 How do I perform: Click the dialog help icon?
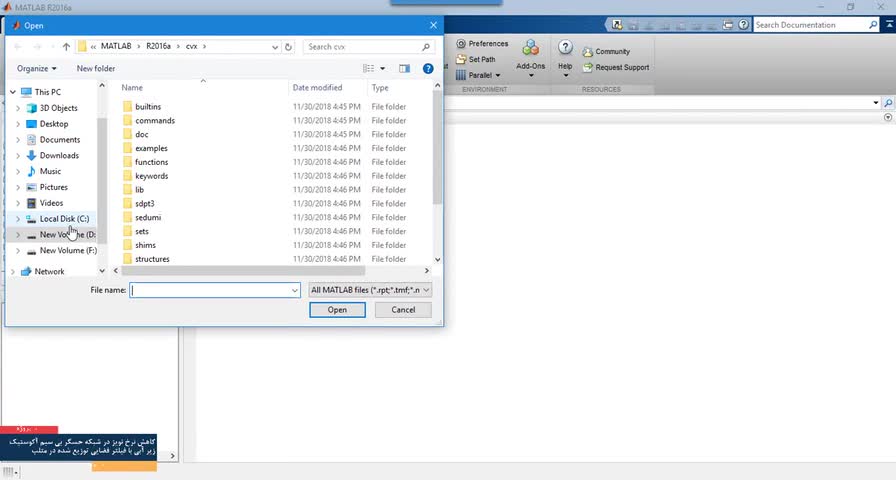(428, 69)
